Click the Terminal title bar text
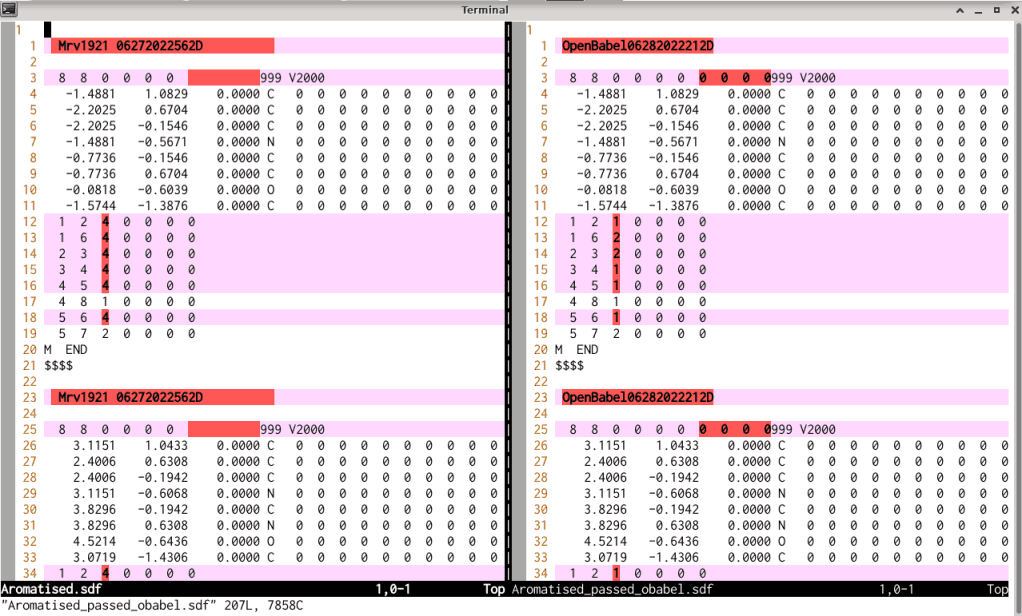This screenshot has width=1022, height=616. [x=484, y=10]
